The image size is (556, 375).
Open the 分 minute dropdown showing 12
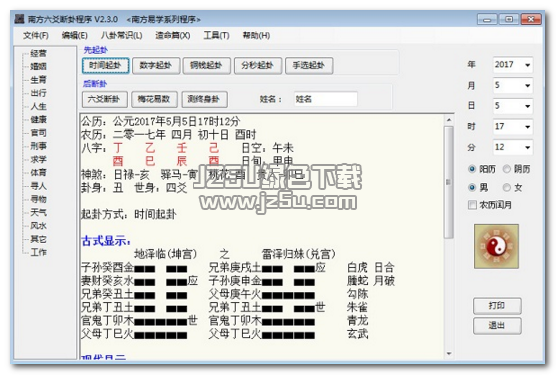(513, 147)
